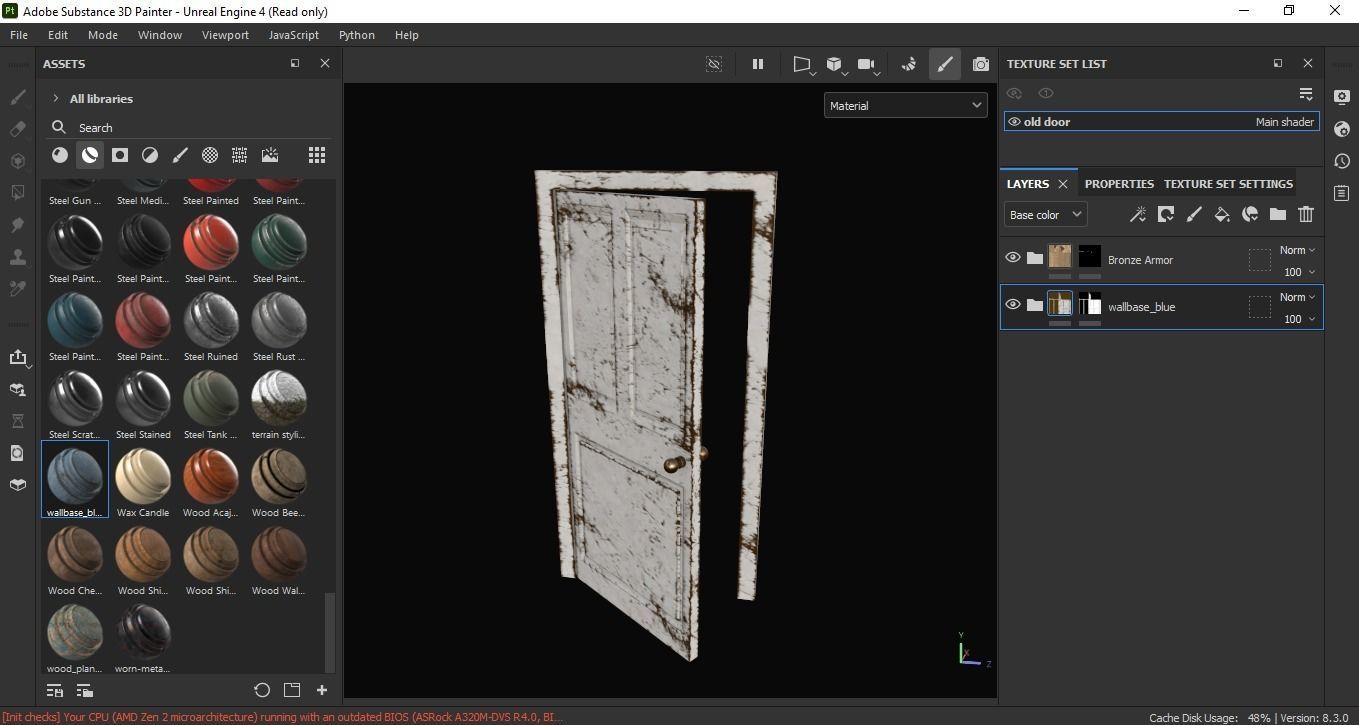
Task: Toggle Smart masks filter in assets
Action: tap(120, 155)
